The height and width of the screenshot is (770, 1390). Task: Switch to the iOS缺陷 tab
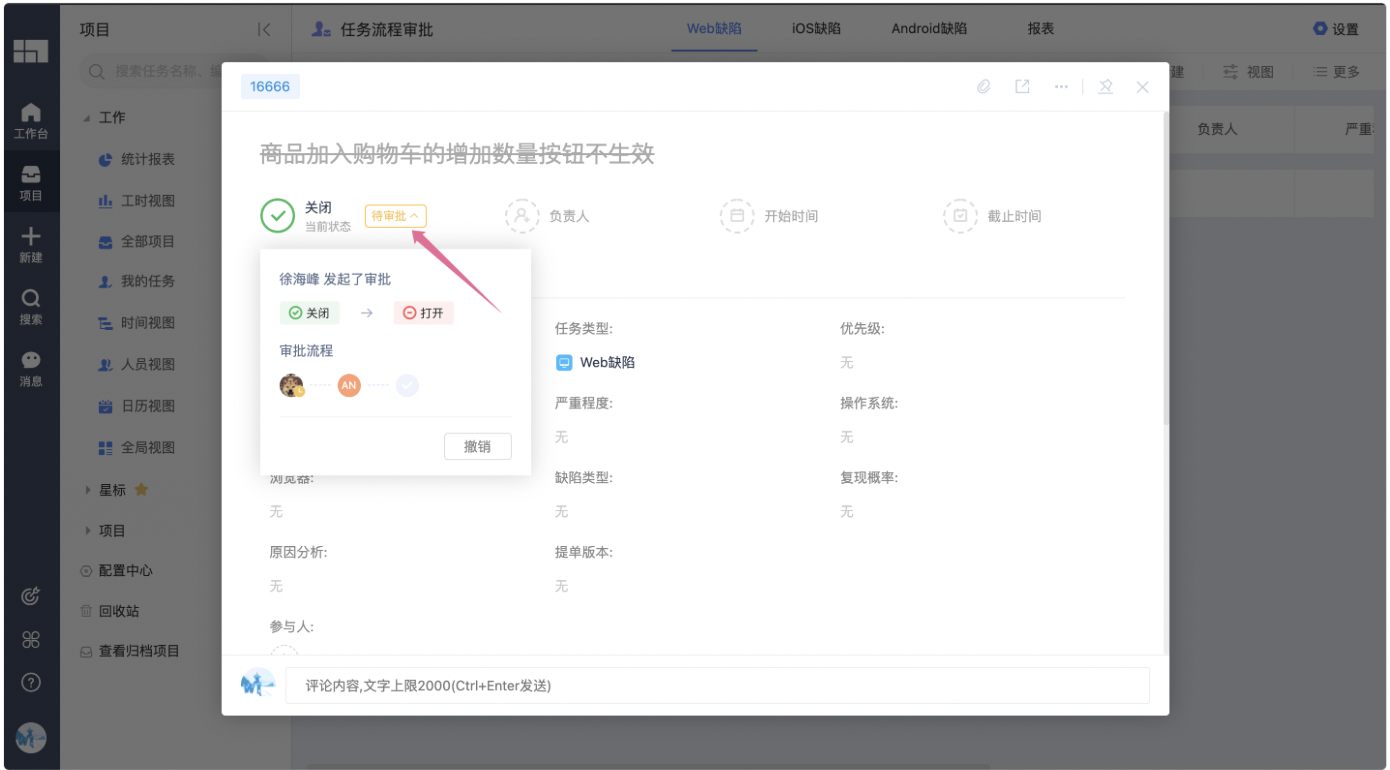tap(816, 29)
